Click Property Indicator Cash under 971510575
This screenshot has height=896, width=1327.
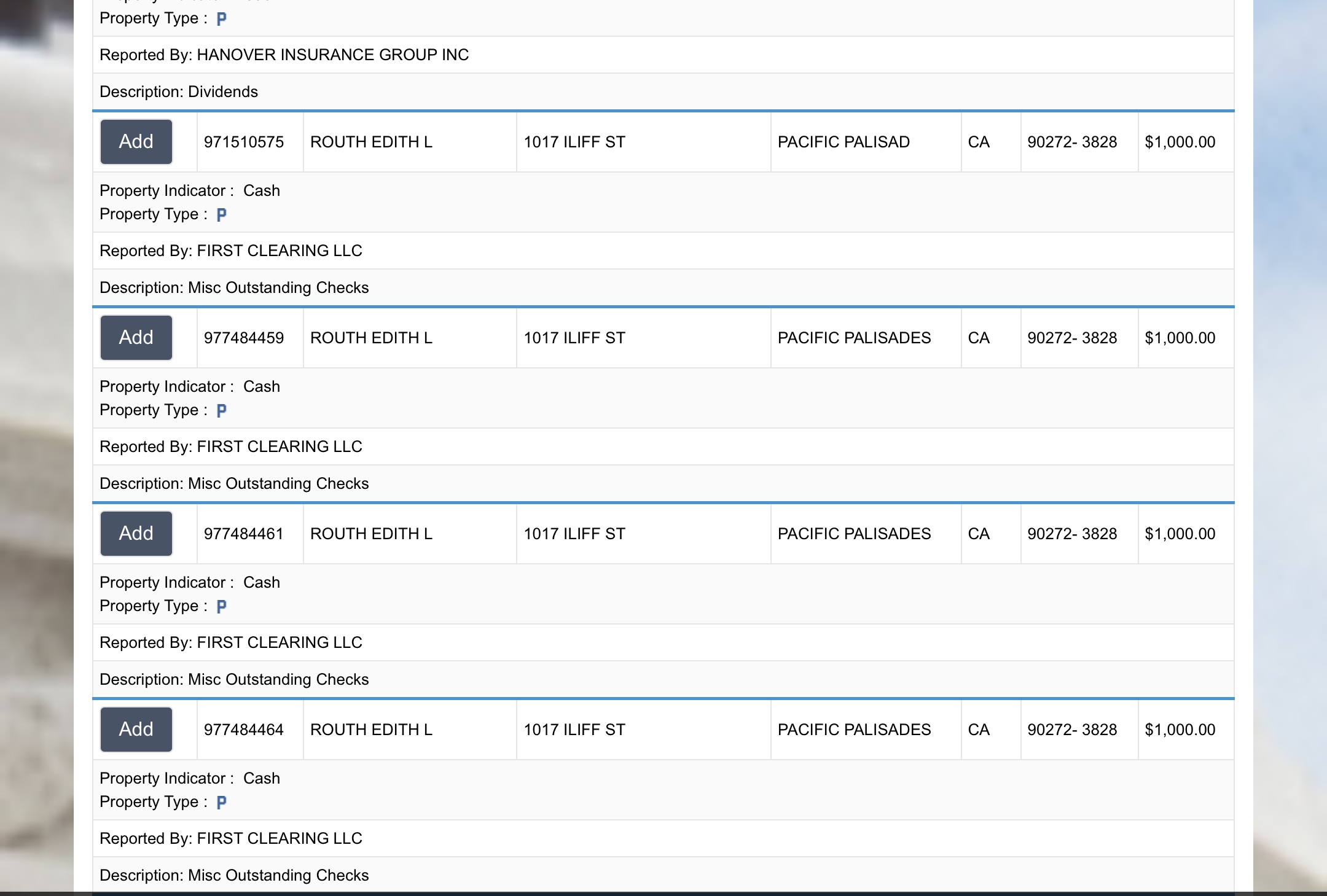point(190,190)
